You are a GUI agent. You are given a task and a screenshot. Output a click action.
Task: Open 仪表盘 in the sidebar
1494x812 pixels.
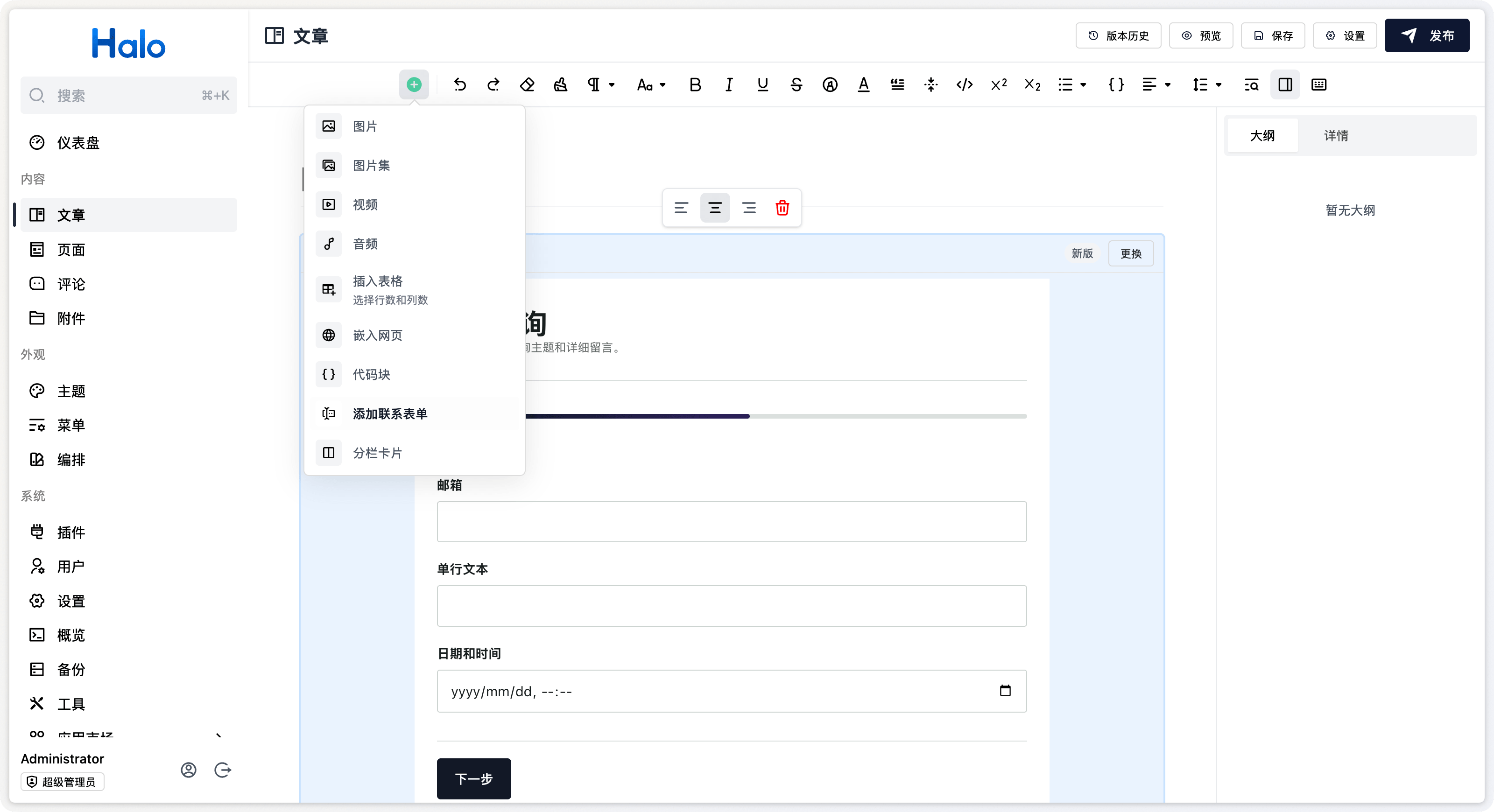click(x=129, y=143)
